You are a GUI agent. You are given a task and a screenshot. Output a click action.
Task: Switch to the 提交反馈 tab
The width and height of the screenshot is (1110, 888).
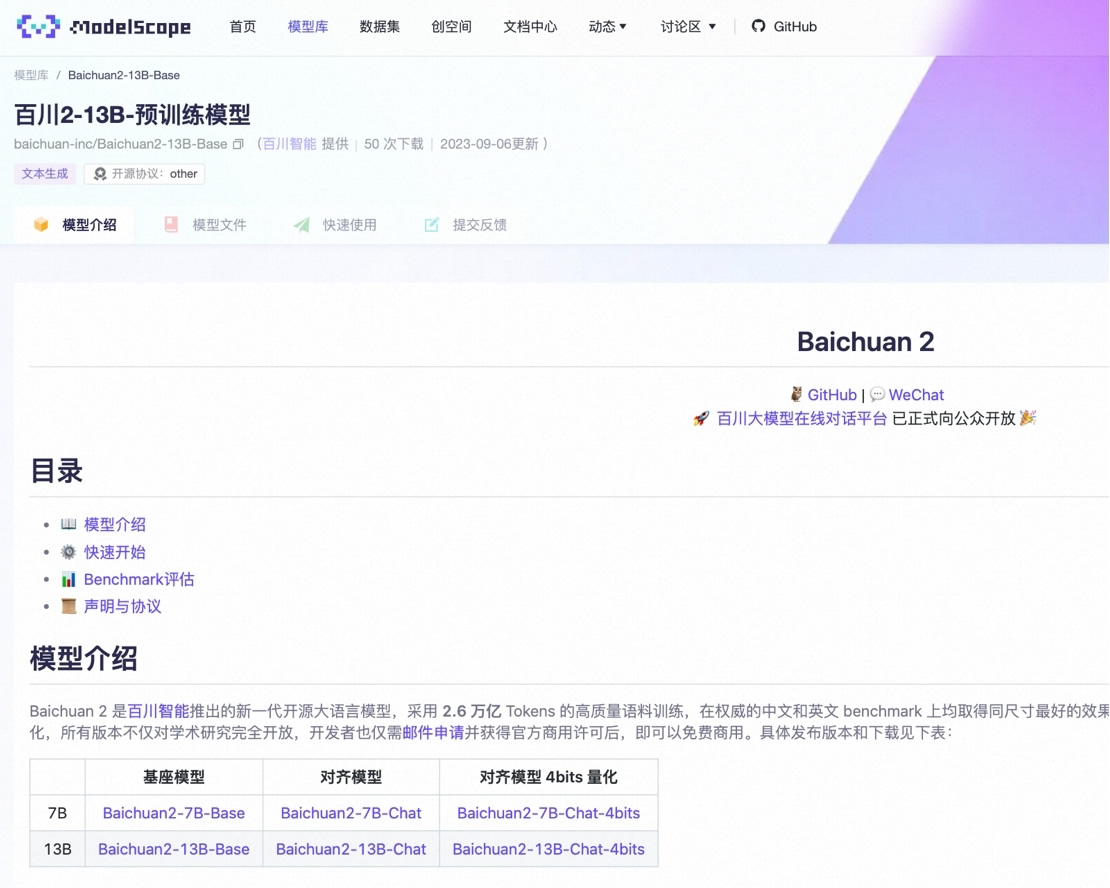pos(466,224)
